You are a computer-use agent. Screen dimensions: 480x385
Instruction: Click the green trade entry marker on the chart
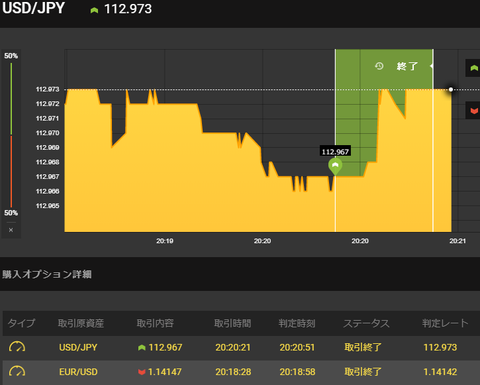[335, 166]
